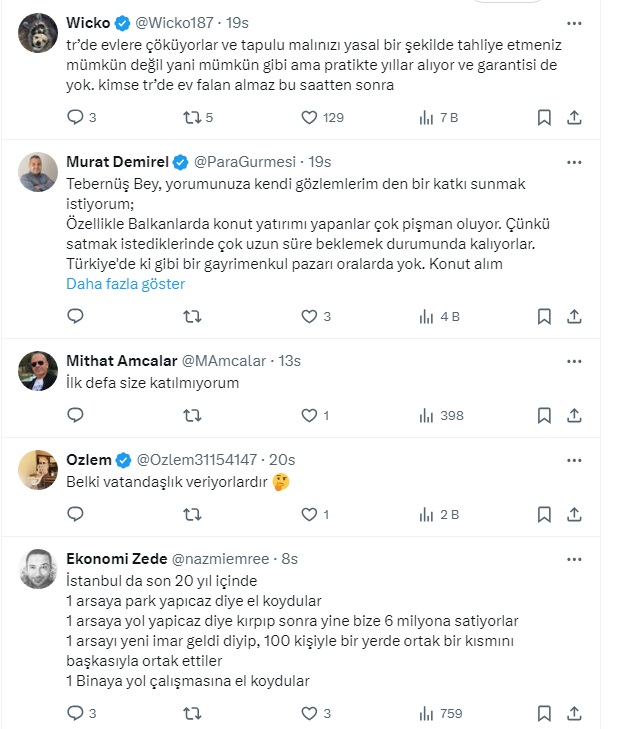The height and width of the screenshot is (729, 619).
Task: Retweet Ozlem's citizenship tweet
Action: coord(191,515)
